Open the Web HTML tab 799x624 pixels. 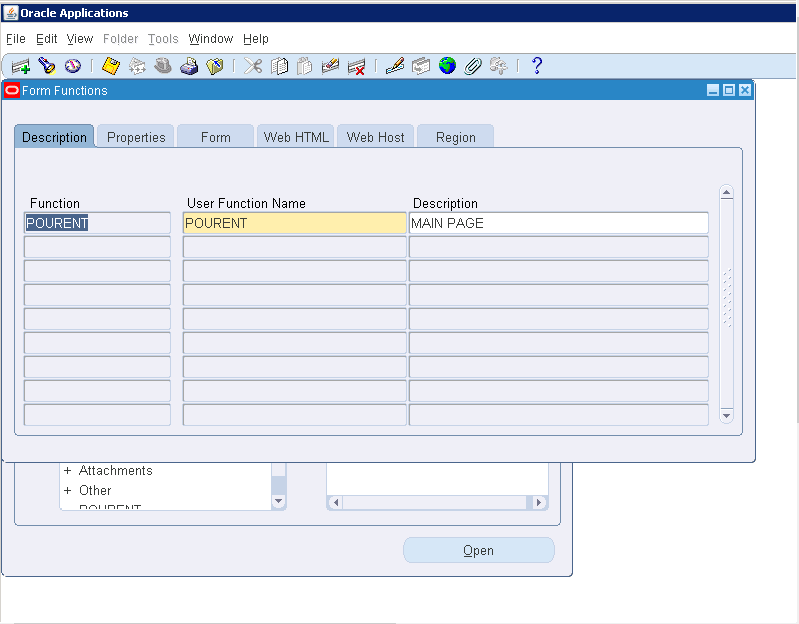tap(296, 137)
